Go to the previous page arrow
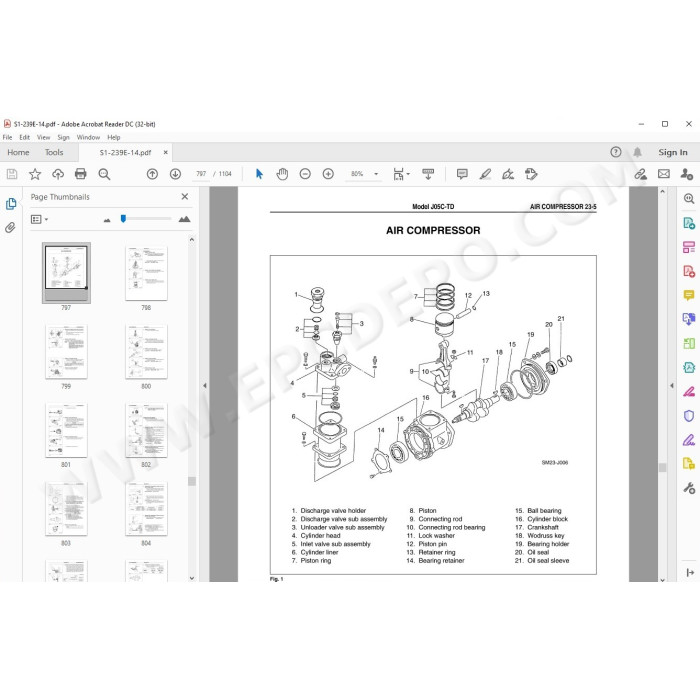This screenshot has height=700, width=700. [x=152, y=174]
